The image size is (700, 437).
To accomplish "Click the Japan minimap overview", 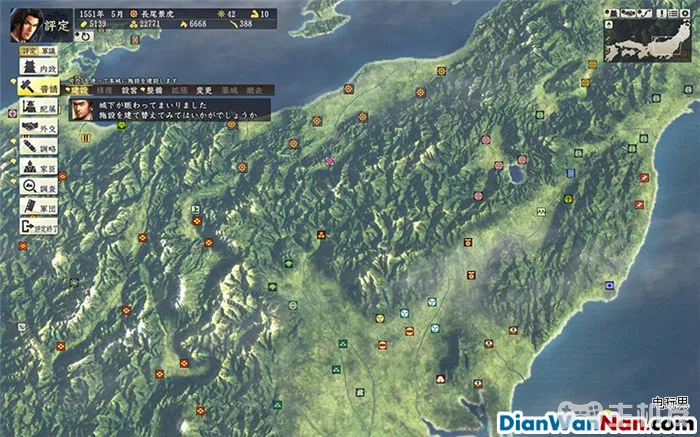I will point(647,40).
